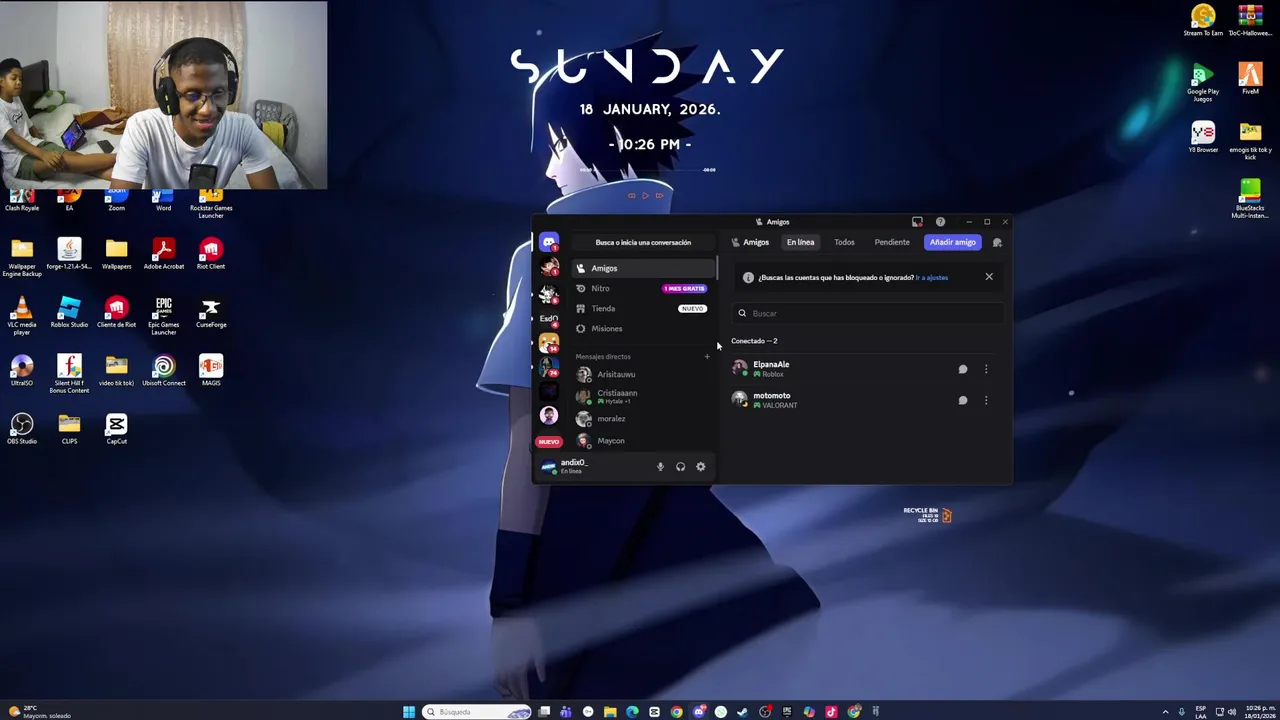
Task: Select the Epic Games Launcher desktop icon
Action: pos(164,314)
